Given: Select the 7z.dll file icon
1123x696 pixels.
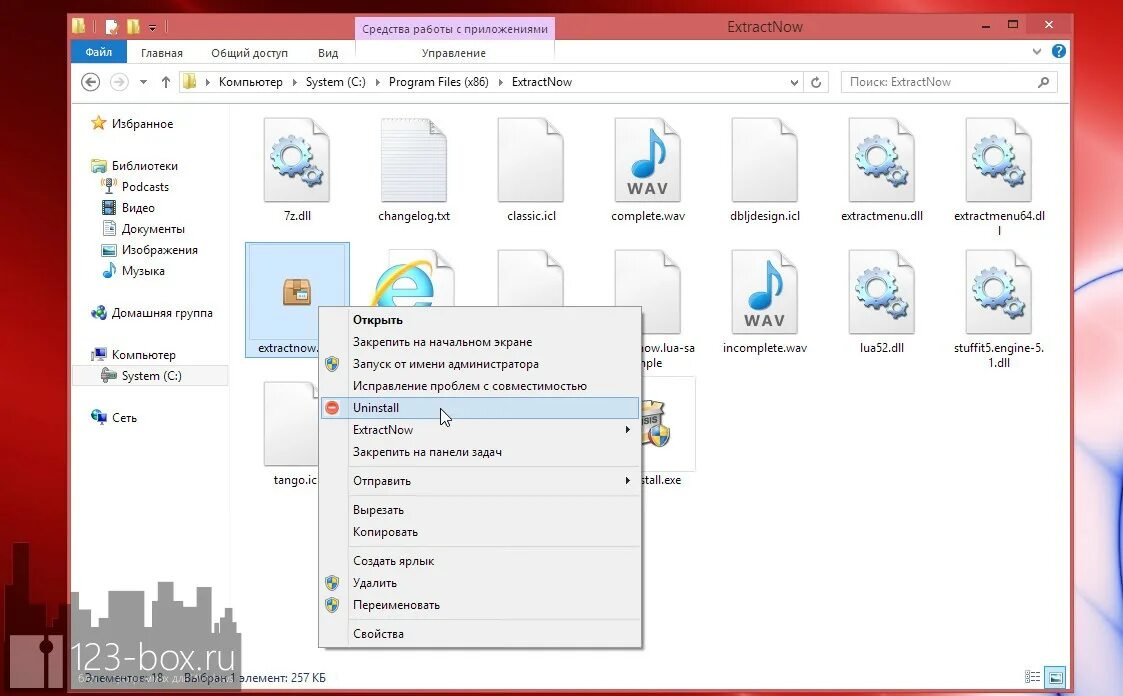Looking at the screenshot, I should 297,160.
